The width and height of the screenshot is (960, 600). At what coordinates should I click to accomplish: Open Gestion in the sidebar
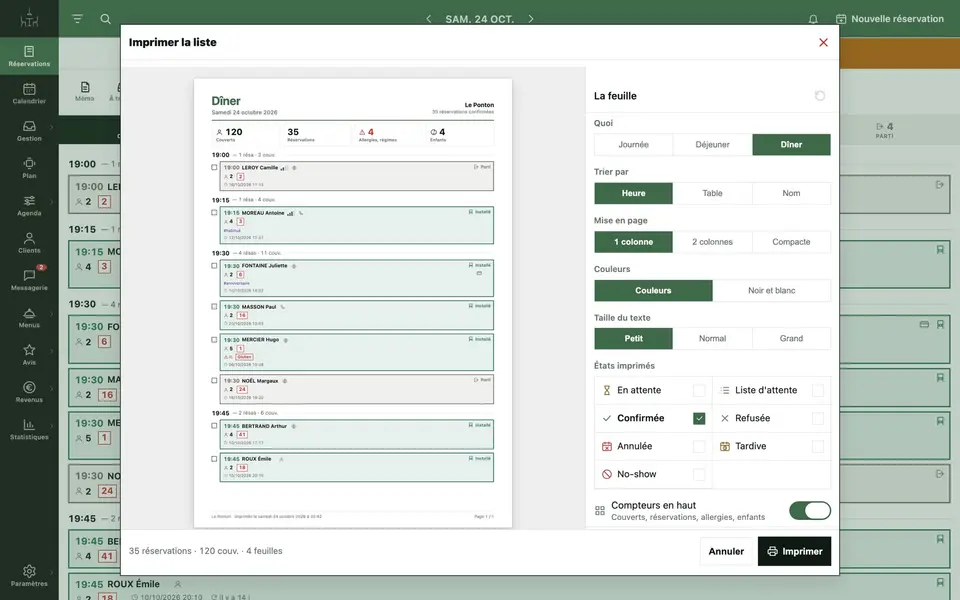pyautogui.click(x=29, y=130)
